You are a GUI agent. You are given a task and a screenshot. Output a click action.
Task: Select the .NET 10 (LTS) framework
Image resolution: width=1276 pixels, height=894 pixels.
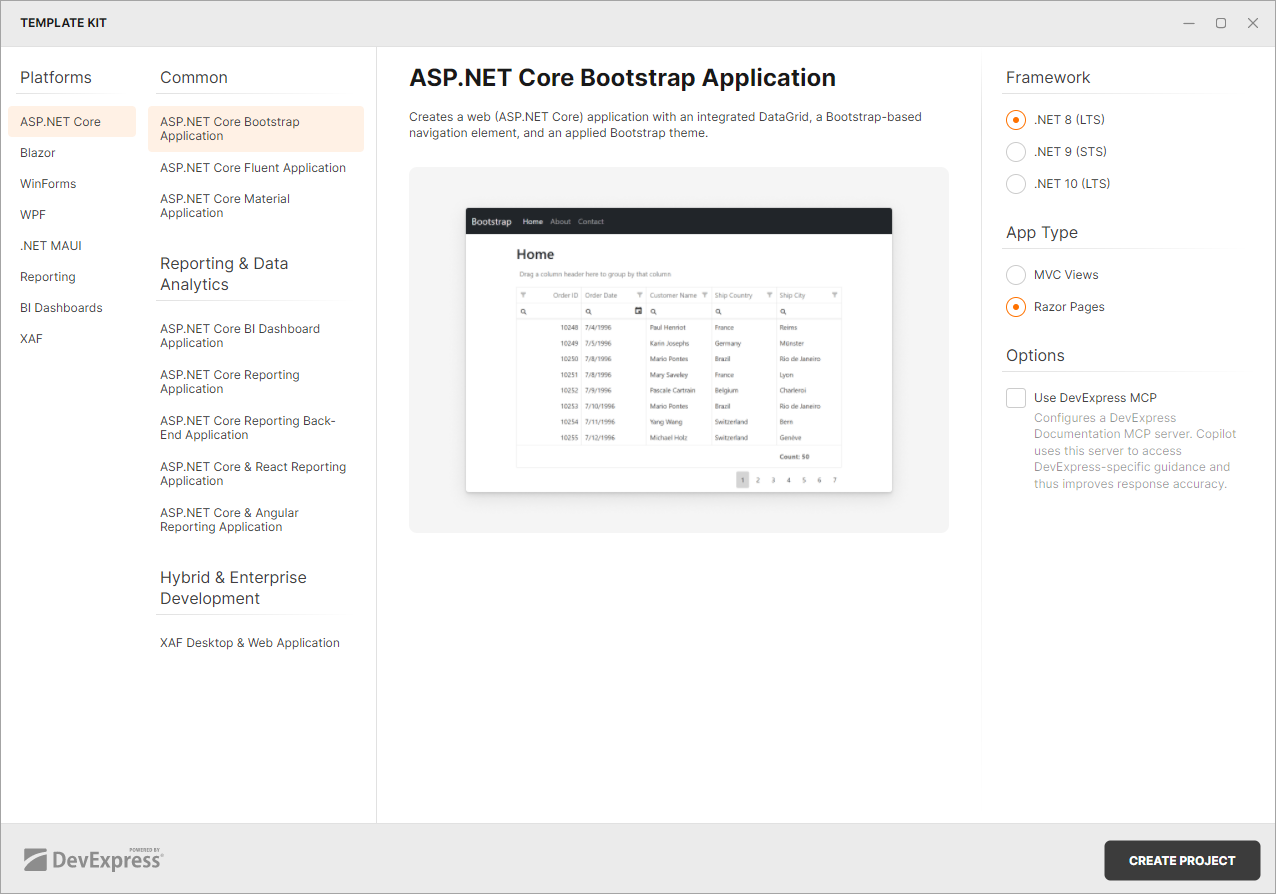tap(1016, 183)
